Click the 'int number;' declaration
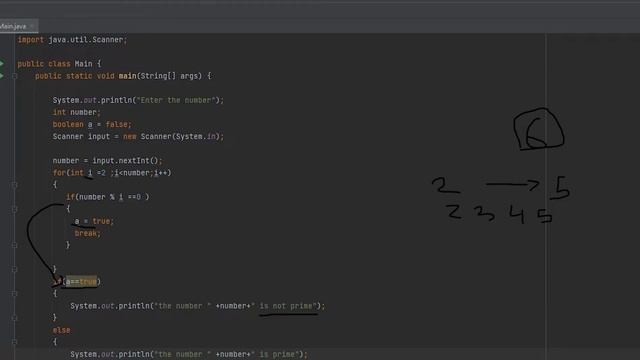This screenshot has height=360, width=640. (76, 112)
